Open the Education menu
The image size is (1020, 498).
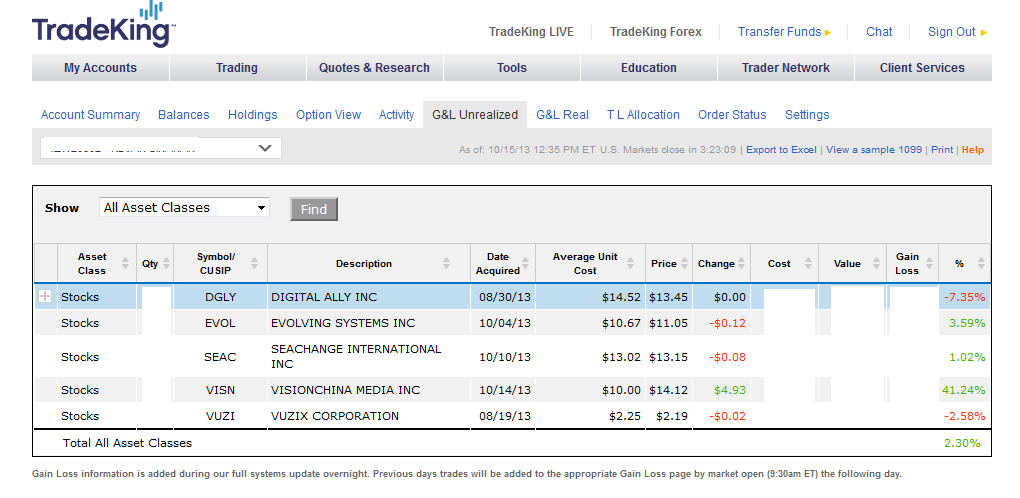649,68
